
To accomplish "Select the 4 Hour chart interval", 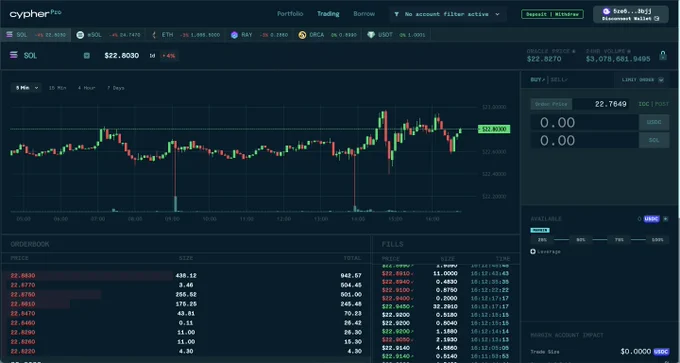I will click(86, 88).
